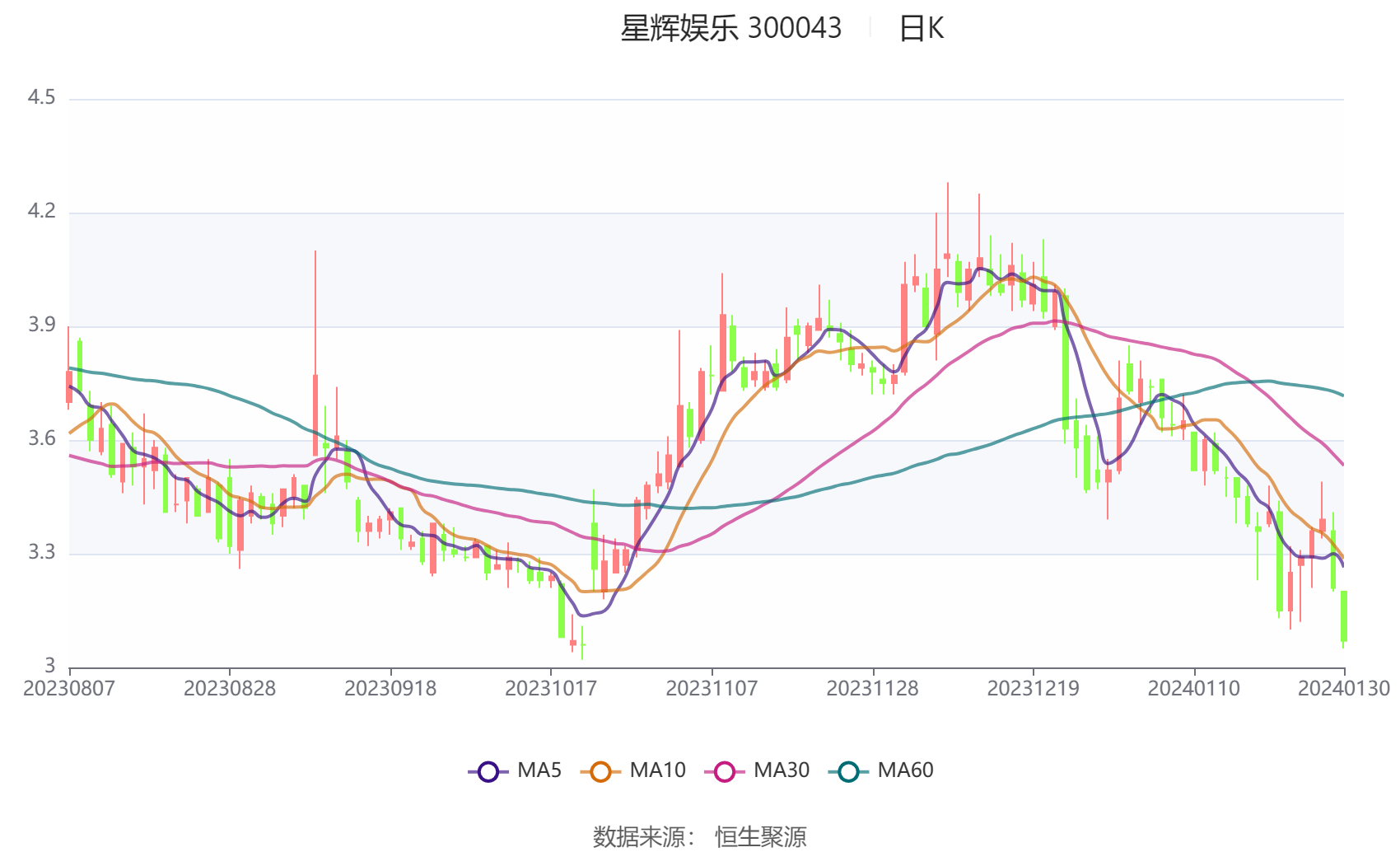Click the 20231017 date axis label
The width and height of the screenshot is (1400, 852).
(551, 688)
